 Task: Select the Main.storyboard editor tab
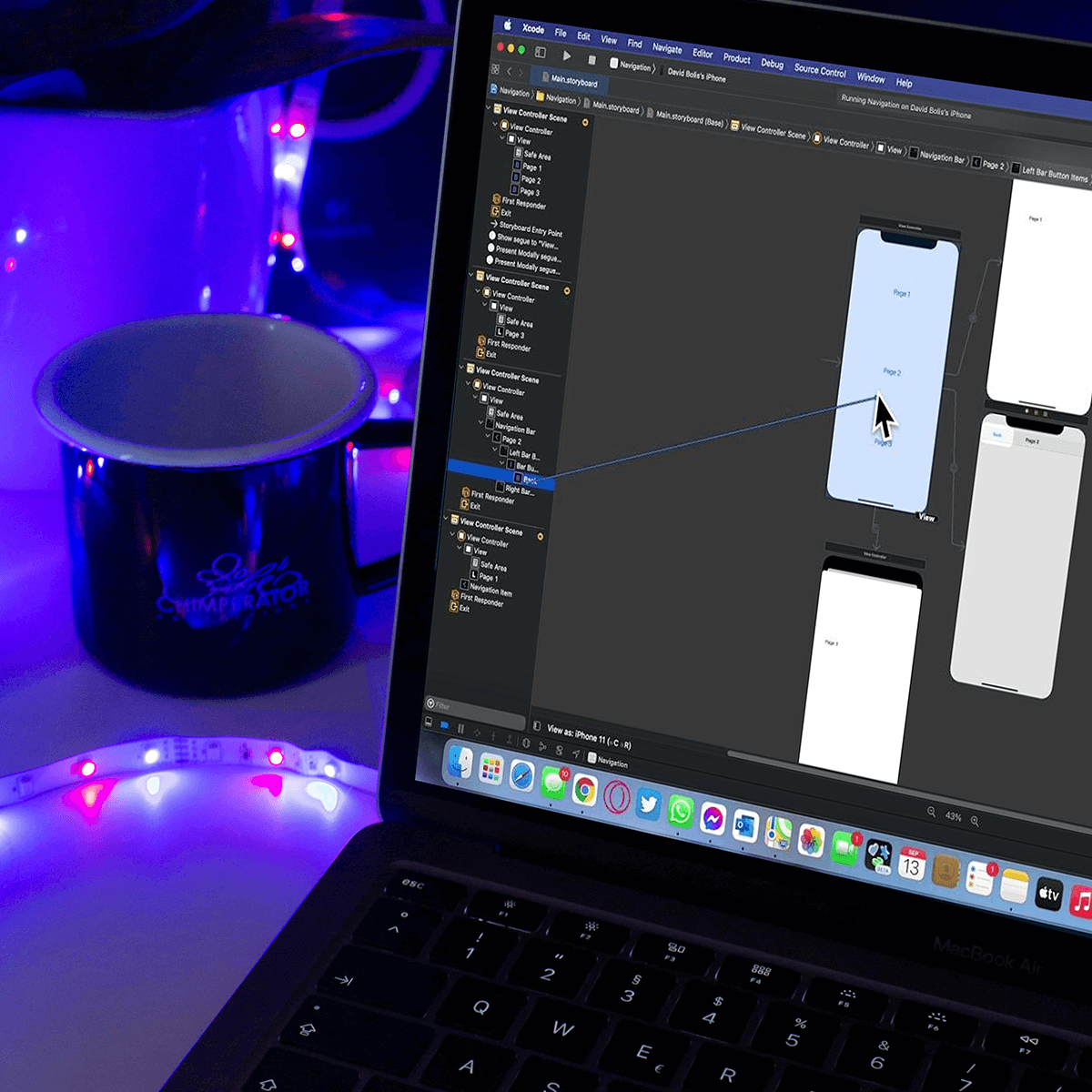(569, 80)
